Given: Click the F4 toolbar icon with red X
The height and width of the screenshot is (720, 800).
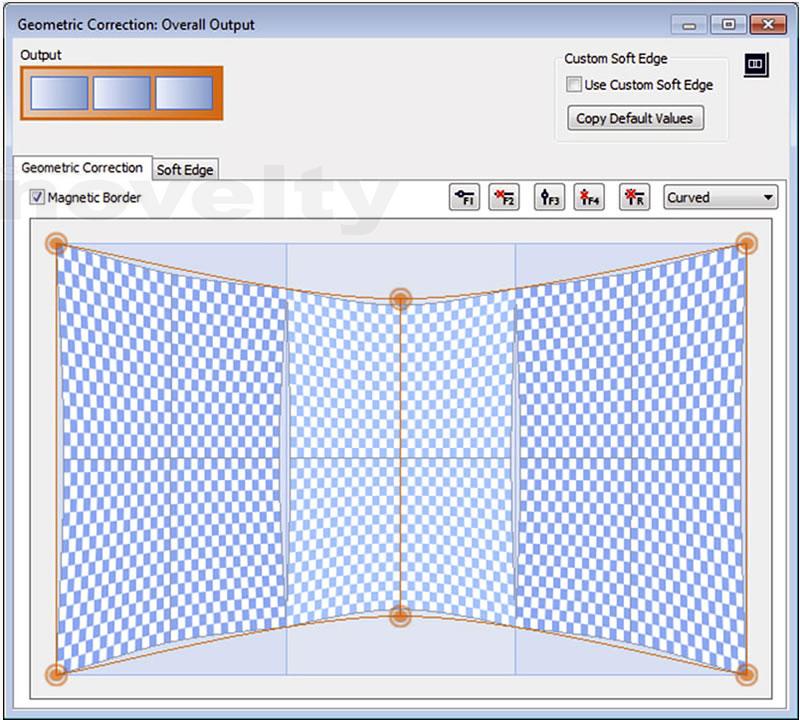Looking at the screenshot, I should tap(588, 197).
